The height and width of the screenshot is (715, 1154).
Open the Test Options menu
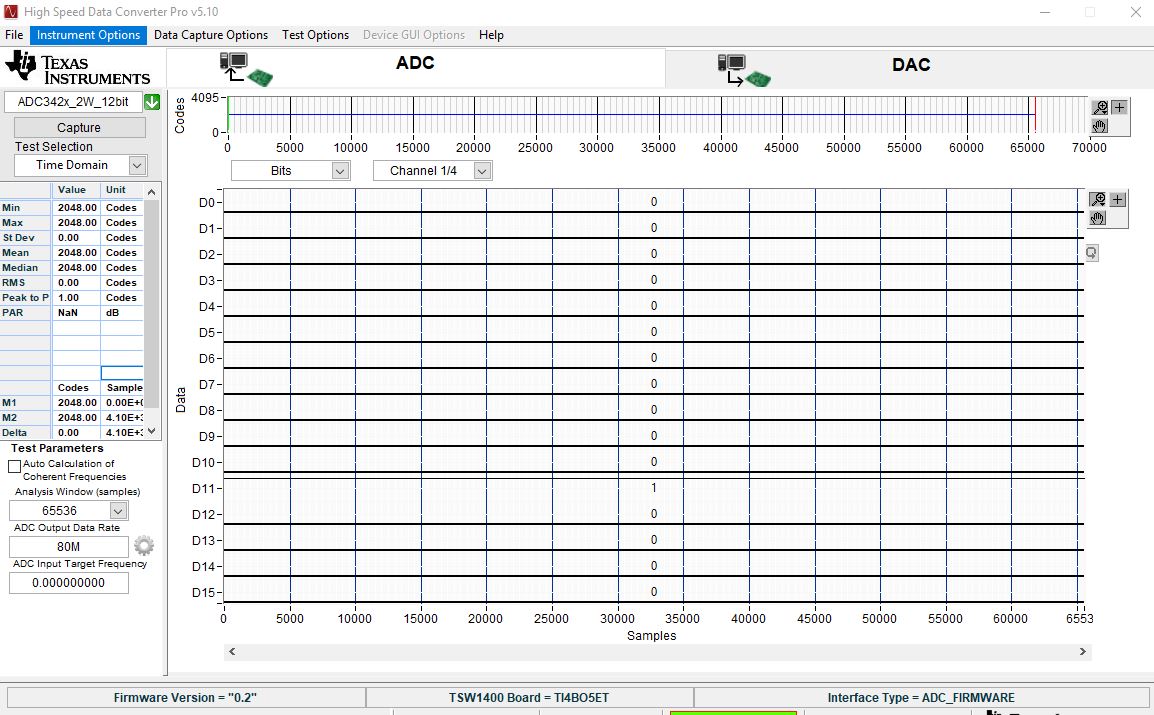[315, 35]
